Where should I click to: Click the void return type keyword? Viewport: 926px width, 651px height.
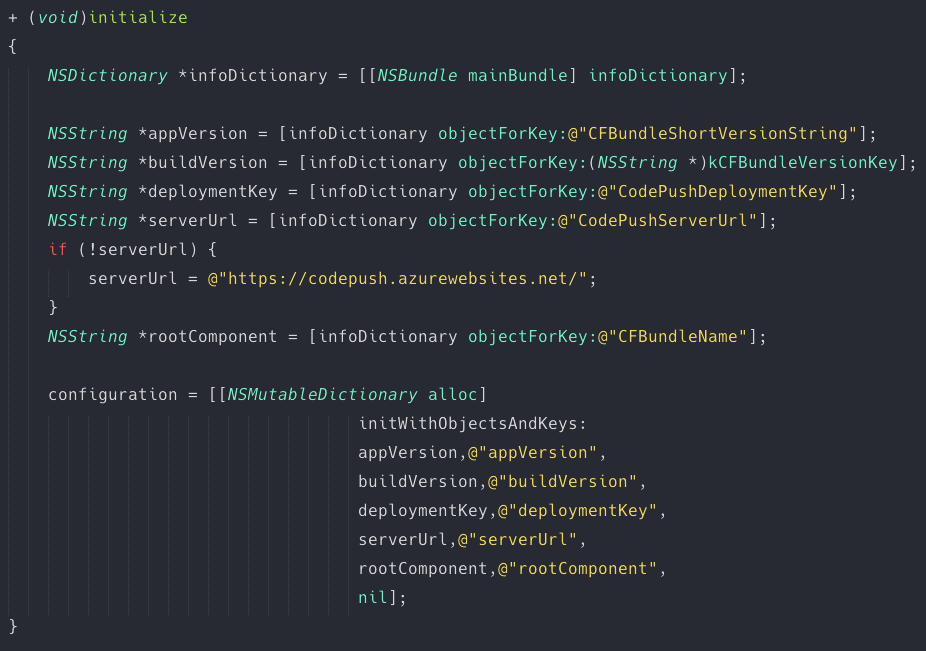point(58,18)
